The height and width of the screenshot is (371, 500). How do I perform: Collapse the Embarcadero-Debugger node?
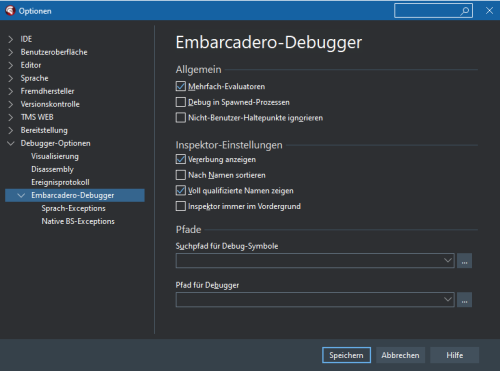click(21, 195)
